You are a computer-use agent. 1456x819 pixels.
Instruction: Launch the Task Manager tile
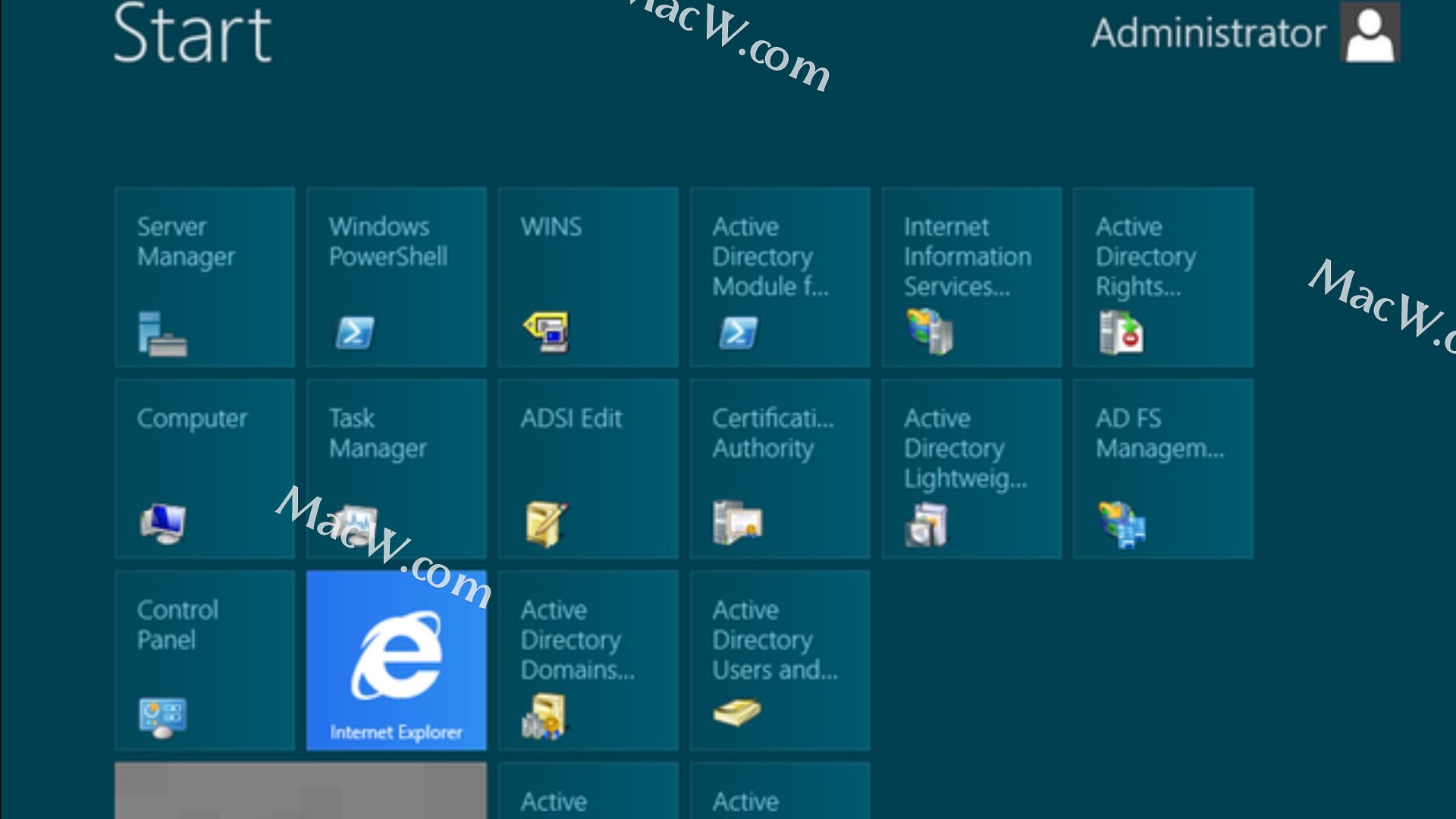click(x=396, y=469)
